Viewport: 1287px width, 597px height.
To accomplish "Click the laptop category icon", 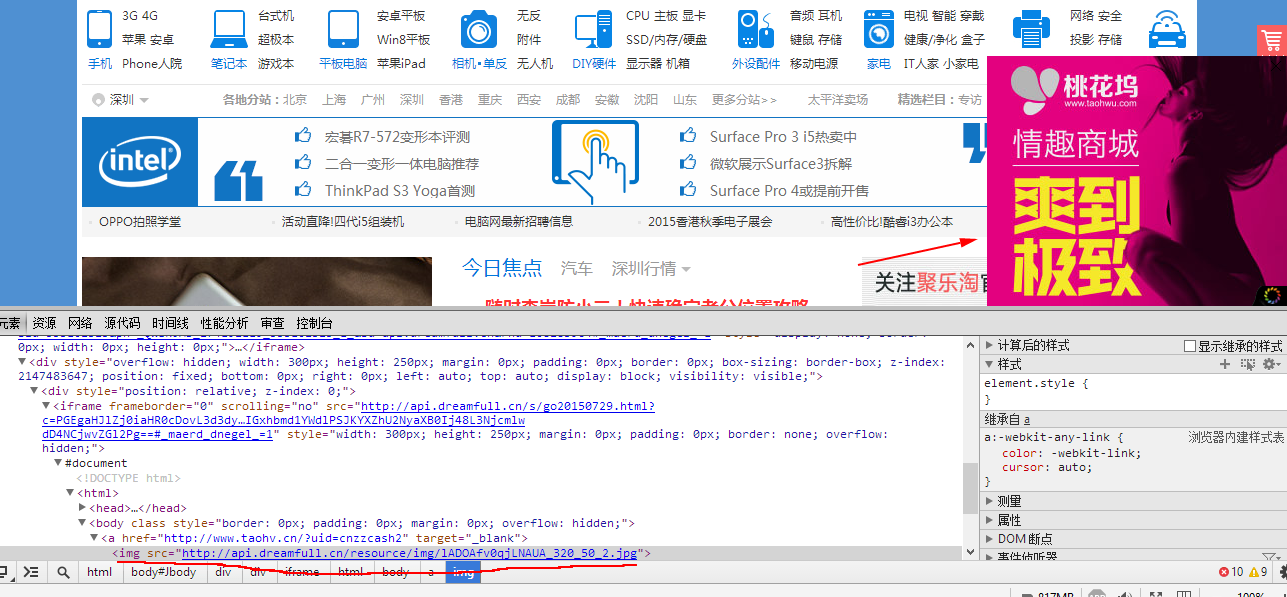I will (229, 29).
